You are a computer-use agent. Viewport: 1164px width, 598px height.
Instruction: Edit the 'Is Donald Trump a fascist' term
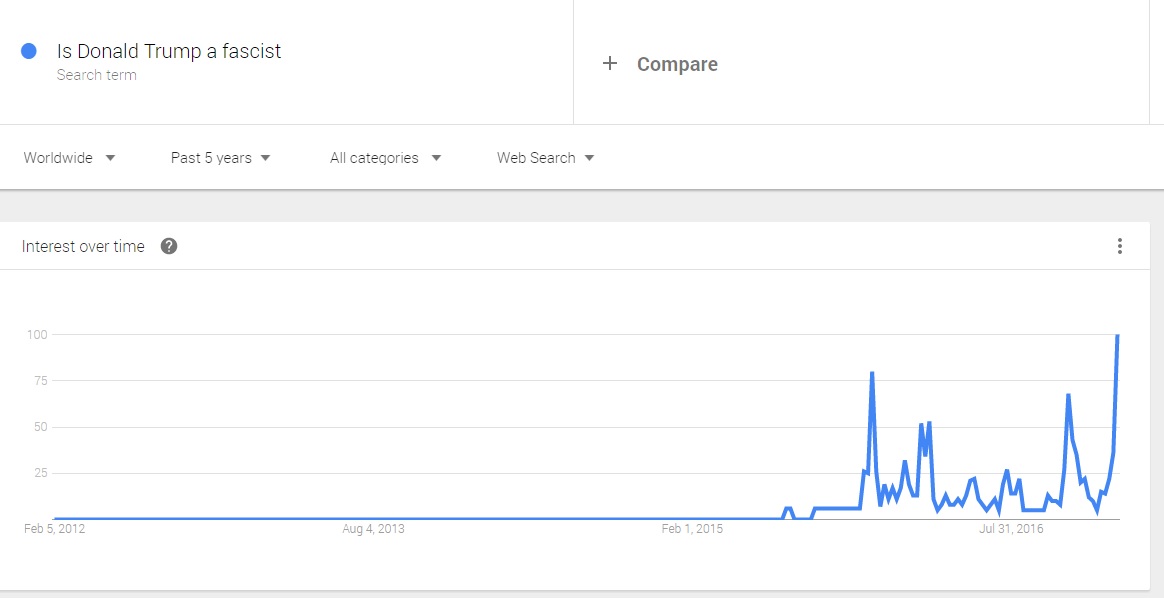pyautogui.click(x=169, y=51)
